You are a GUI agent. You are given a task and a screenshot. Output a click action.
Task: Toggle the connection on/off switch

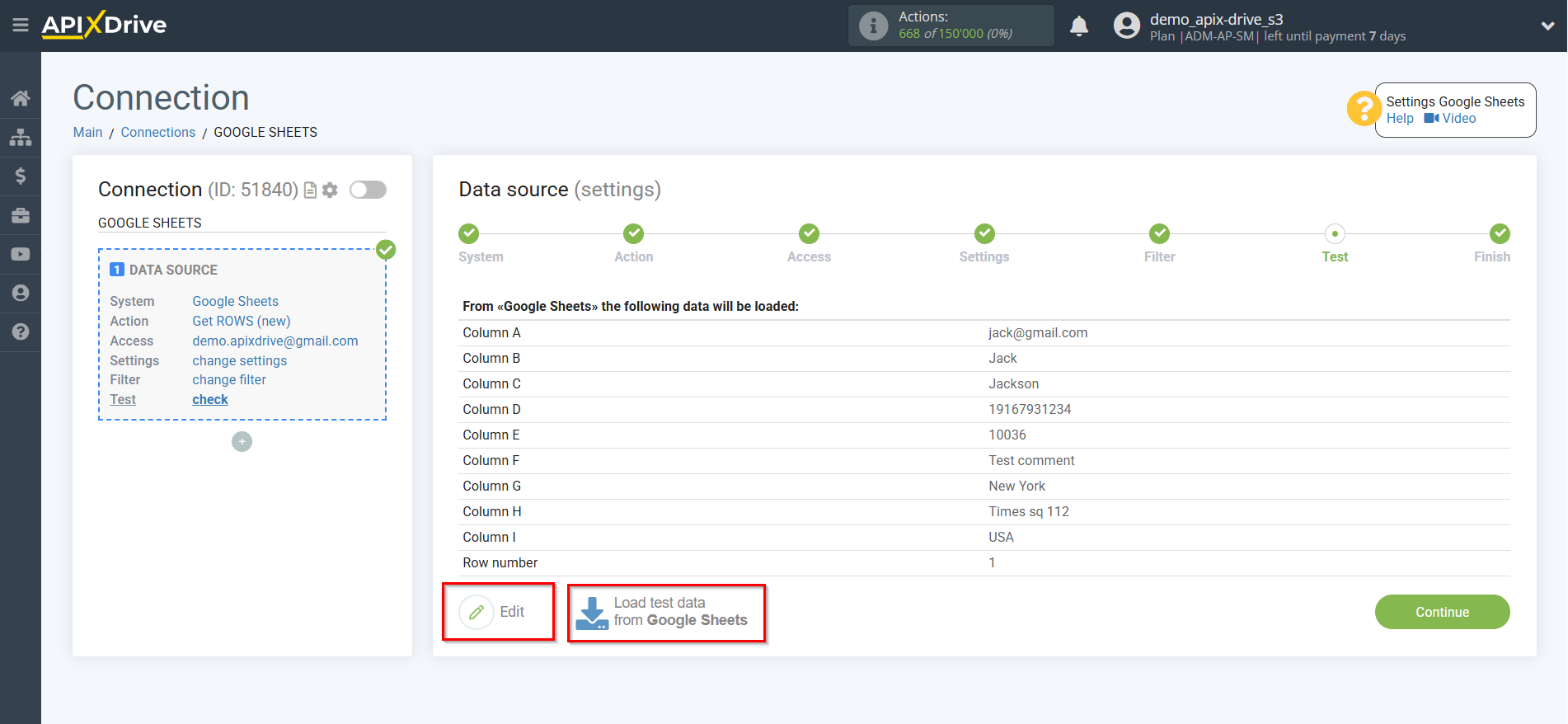point(368,190)
